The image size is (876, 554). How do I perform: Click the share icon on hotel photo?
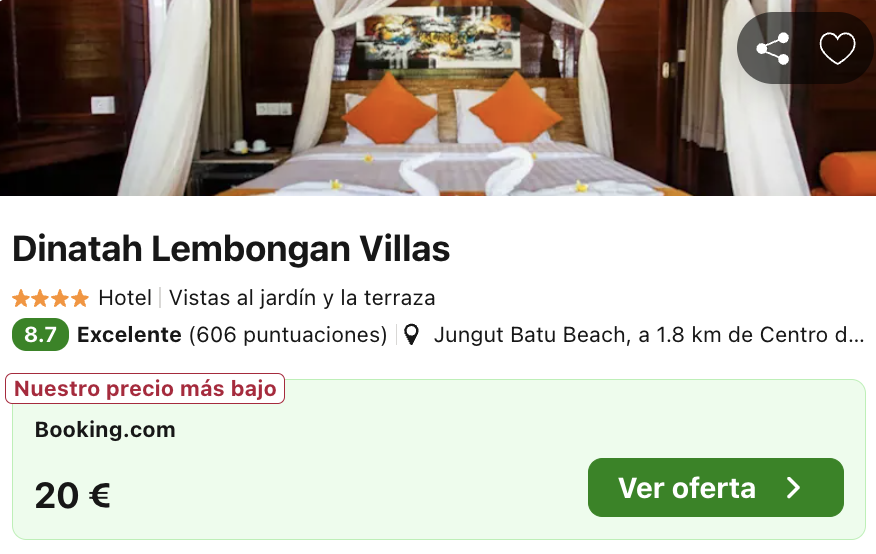[773, 49]
